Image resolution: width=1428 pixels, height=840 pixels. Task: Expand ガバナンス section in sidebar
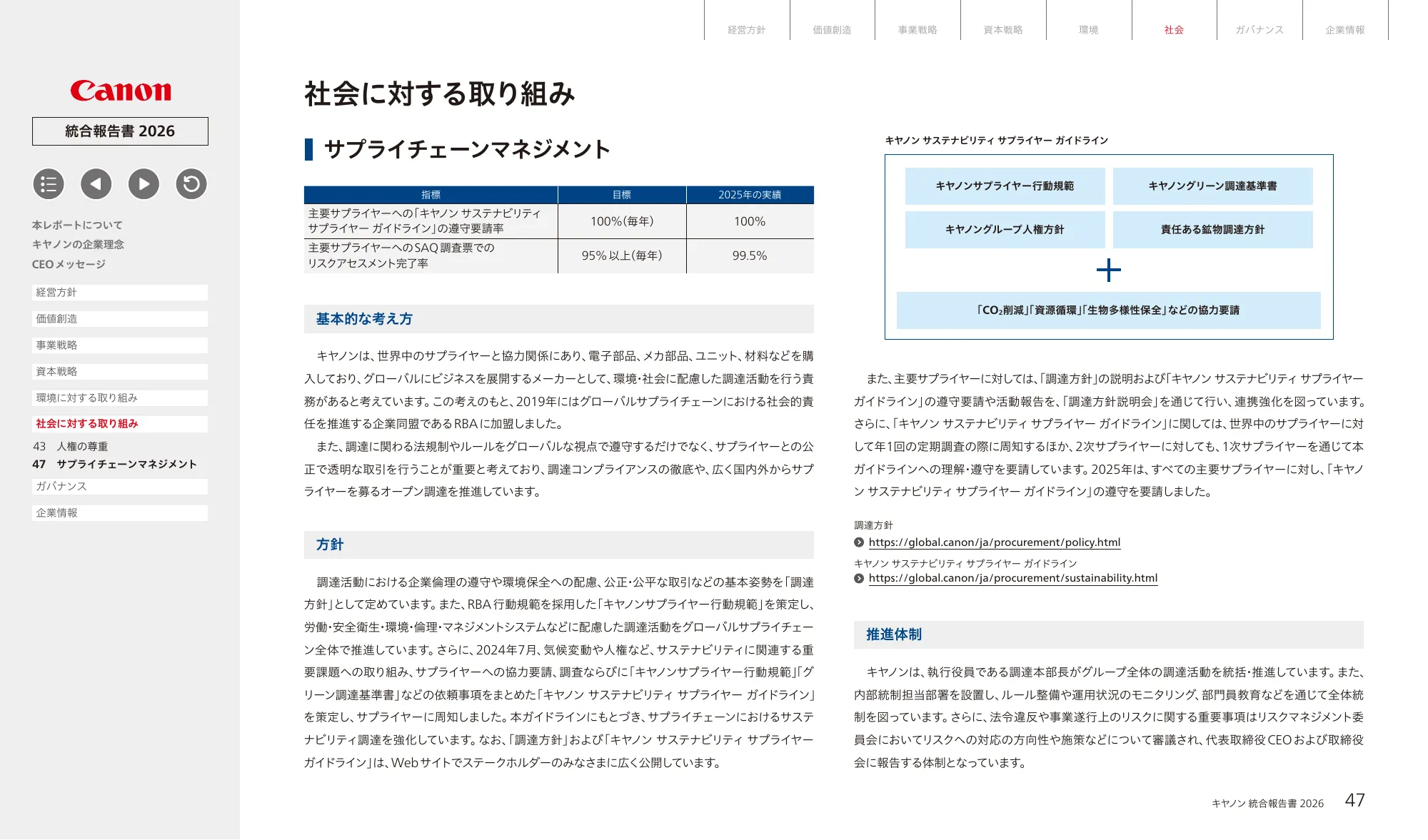tap(120, 487)
